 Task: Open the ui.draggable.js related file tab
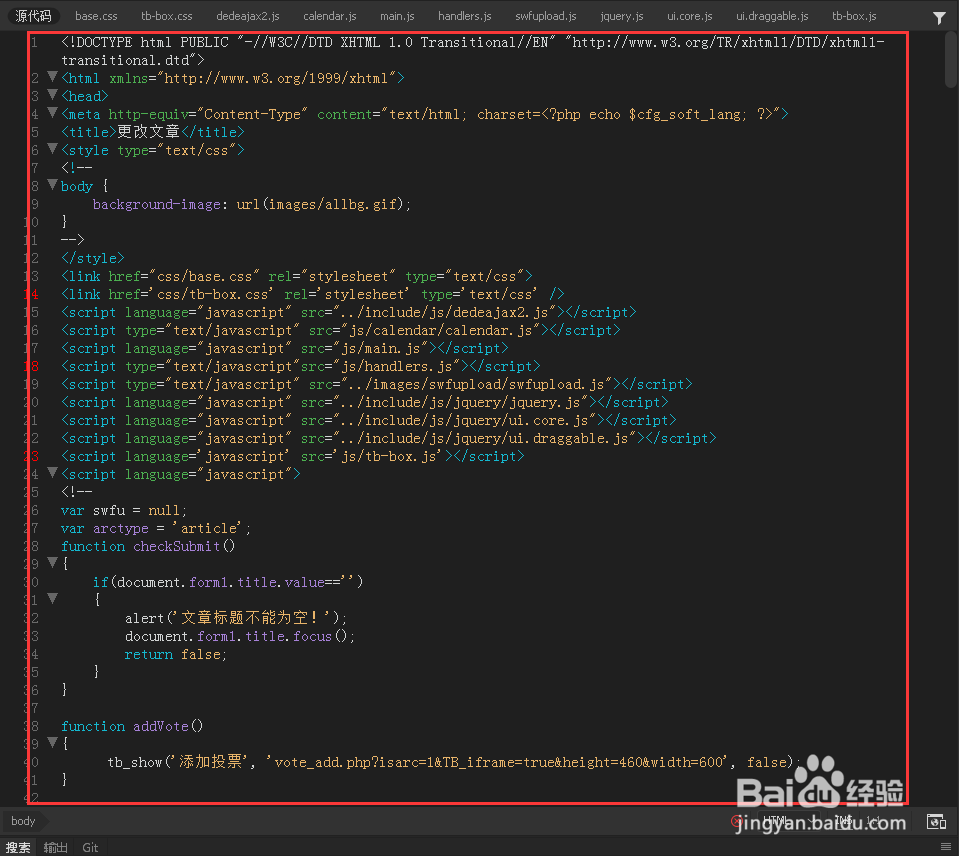(772, 17)
